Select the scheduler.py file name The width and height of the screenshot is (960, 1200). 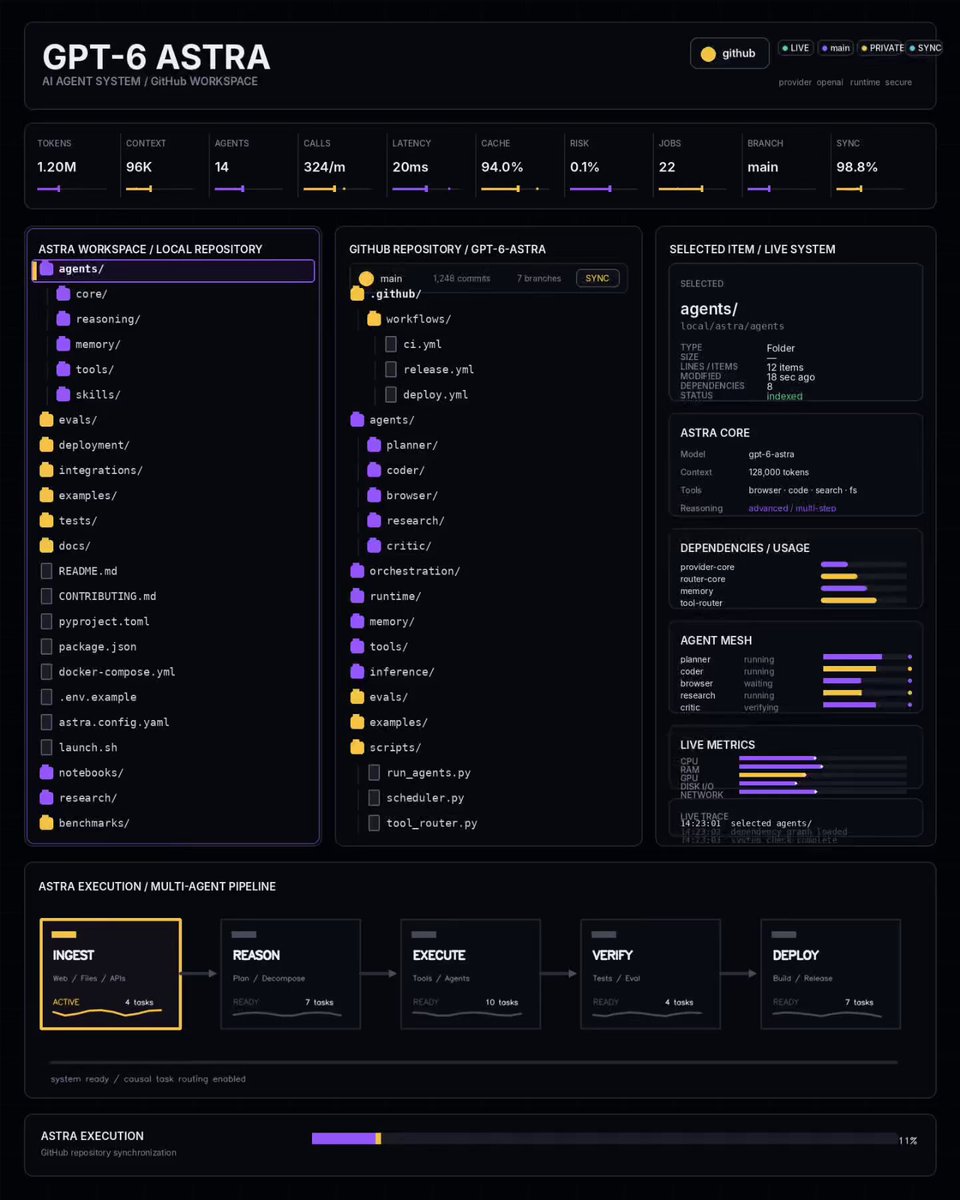coord(425,798)
